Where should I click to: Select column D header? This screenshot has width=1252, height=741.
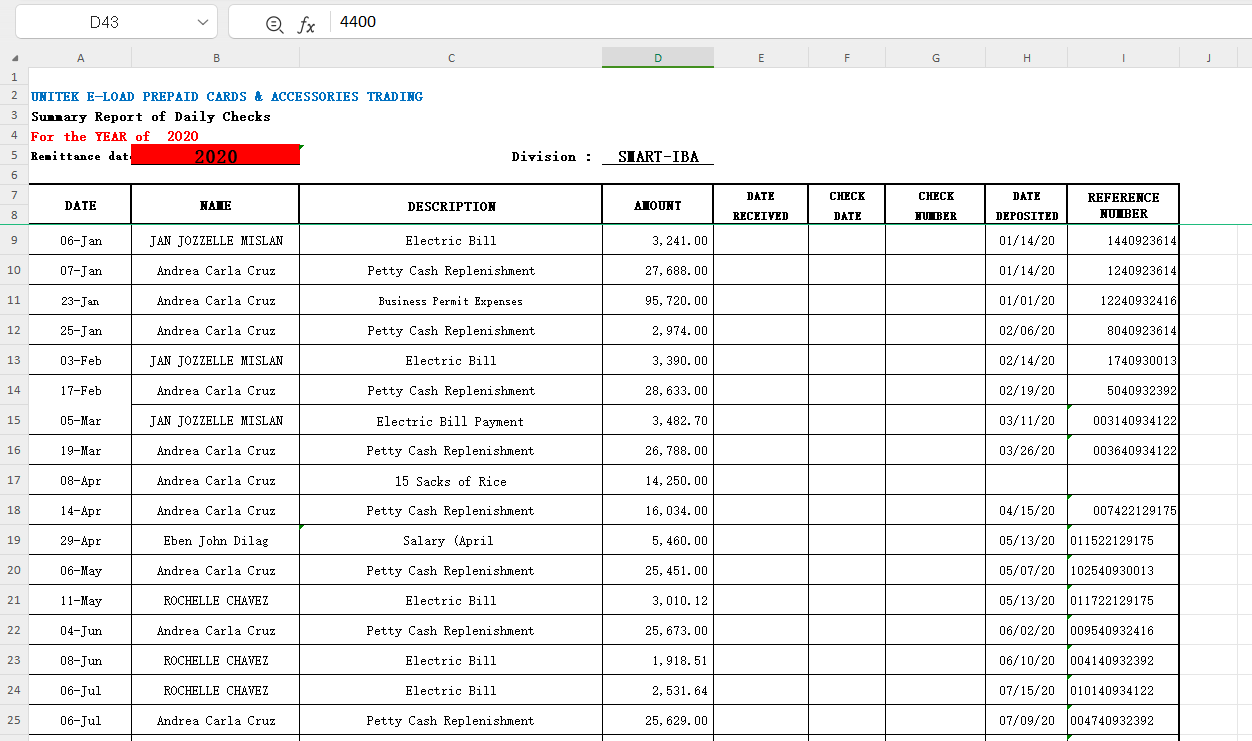coord(657,58)
